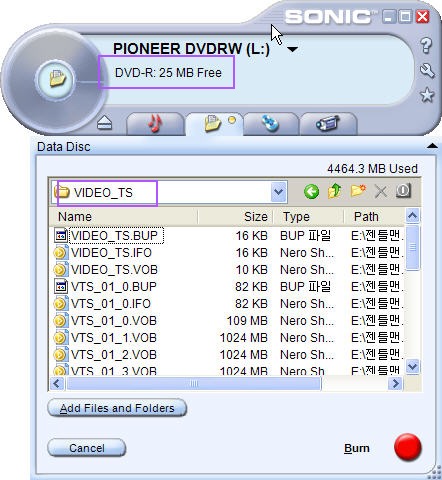Click the Cancel button

click(x=87, y=448)
